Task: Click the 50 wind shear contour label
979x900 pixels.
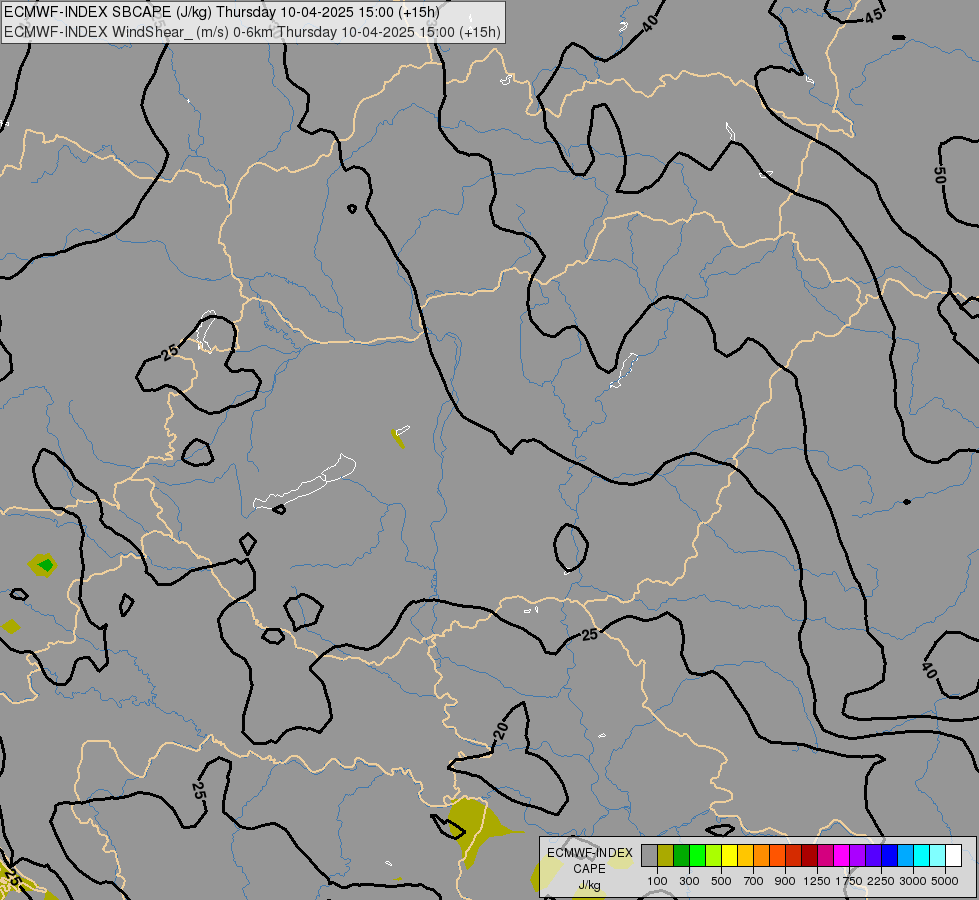Action: point(940,175)
